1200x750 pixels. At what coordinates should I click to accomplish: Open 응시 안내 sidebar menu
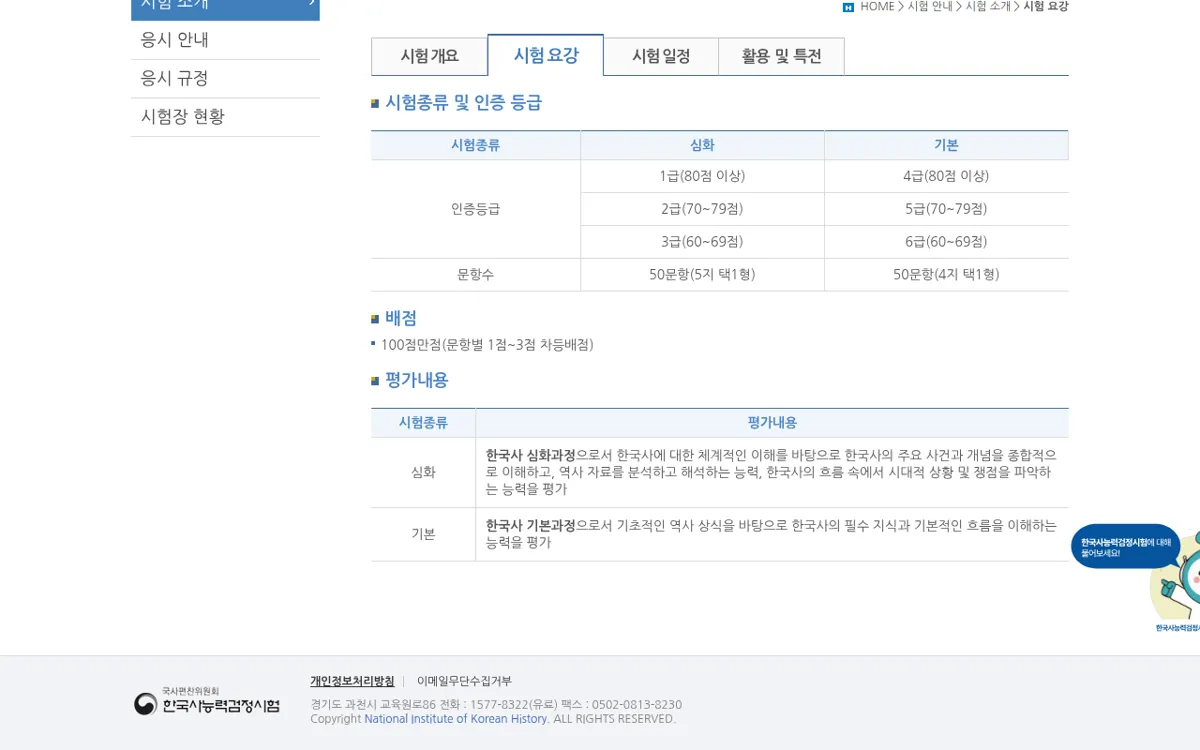click(x=225, y=40)
